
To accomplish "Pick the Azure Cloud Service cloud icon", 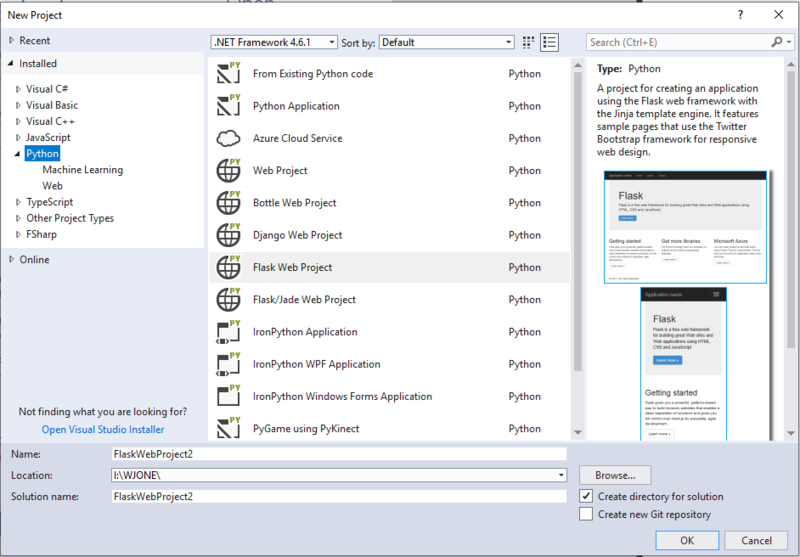I will [x=229, y=138].
